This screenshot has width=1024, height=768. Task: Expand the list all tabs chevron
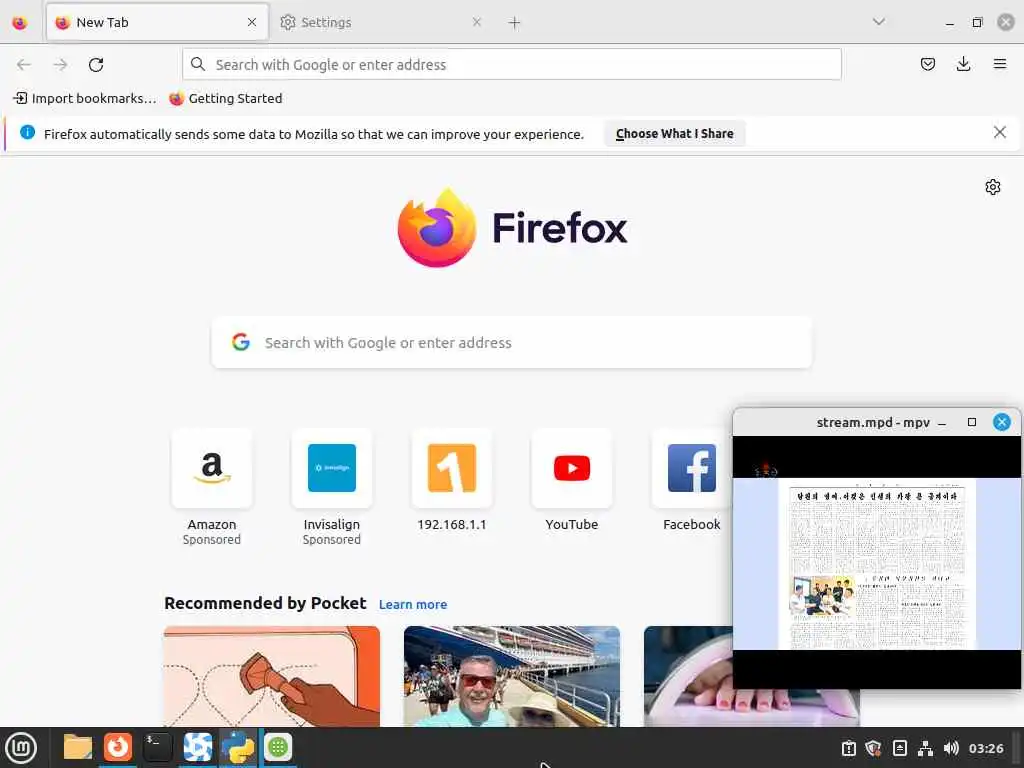pos(879,22)
